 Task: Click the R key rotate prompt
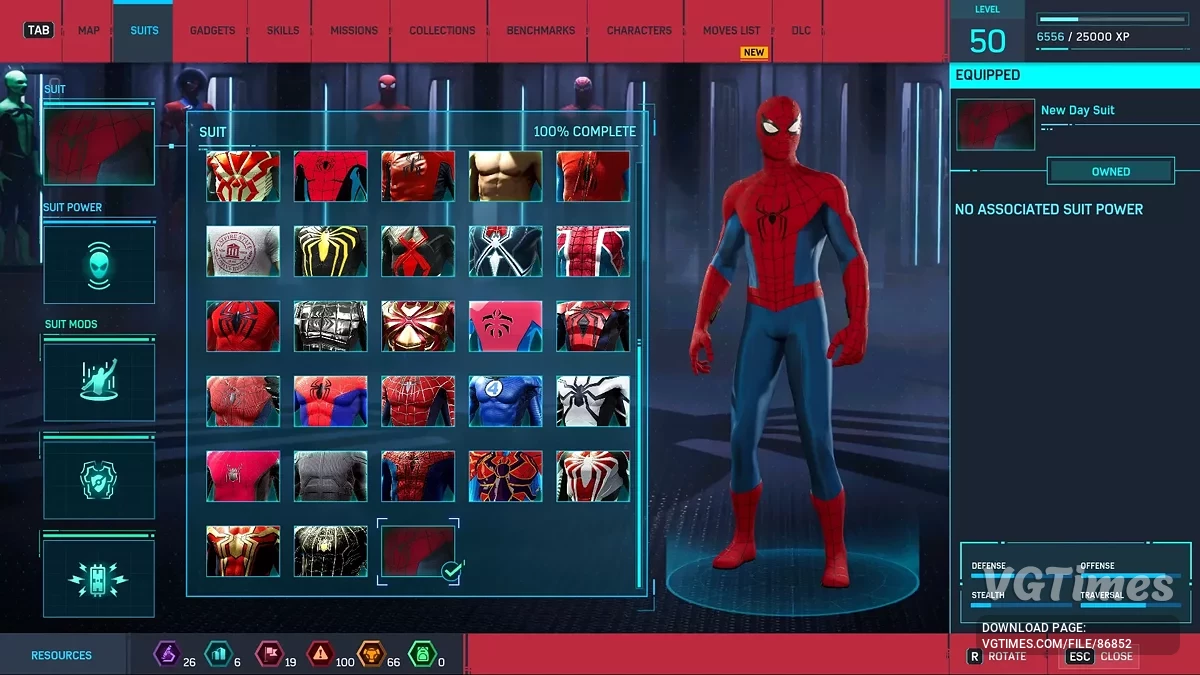point(974,657)
